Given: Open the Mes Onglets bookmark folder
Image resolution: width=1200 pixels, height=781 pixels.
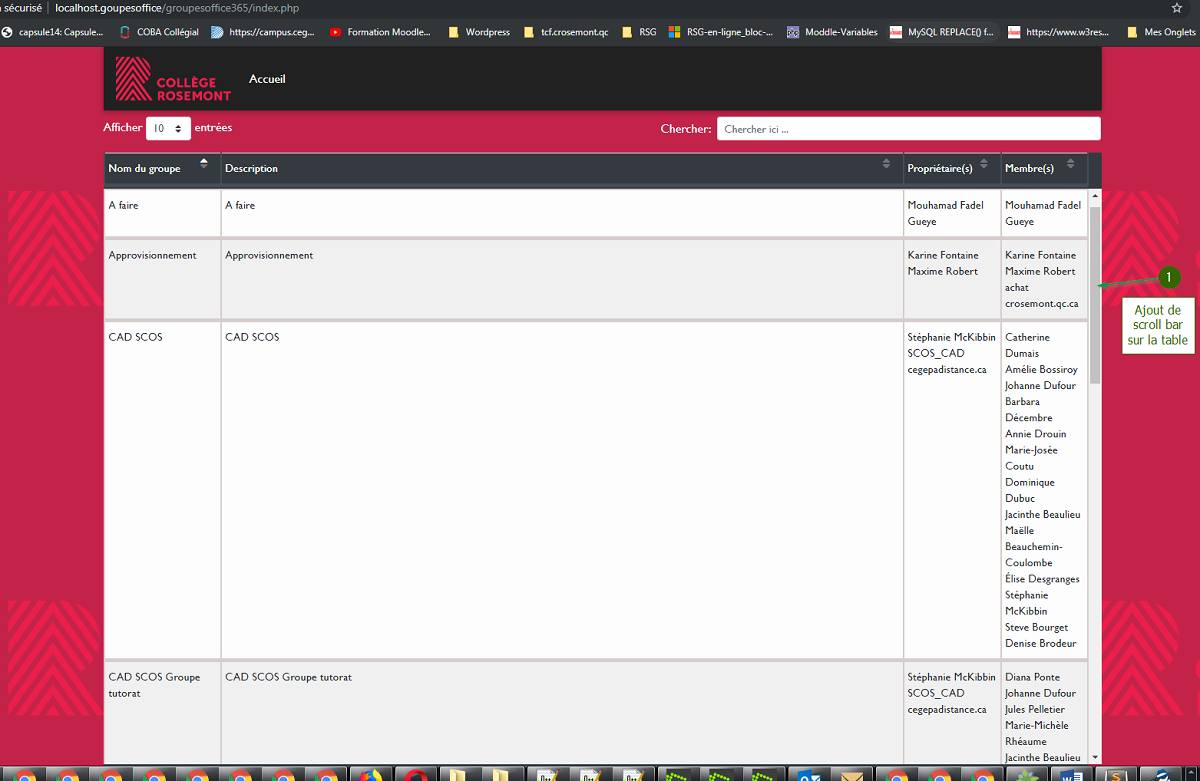Looking at the screenshot, I should [x=1160, y=32].
